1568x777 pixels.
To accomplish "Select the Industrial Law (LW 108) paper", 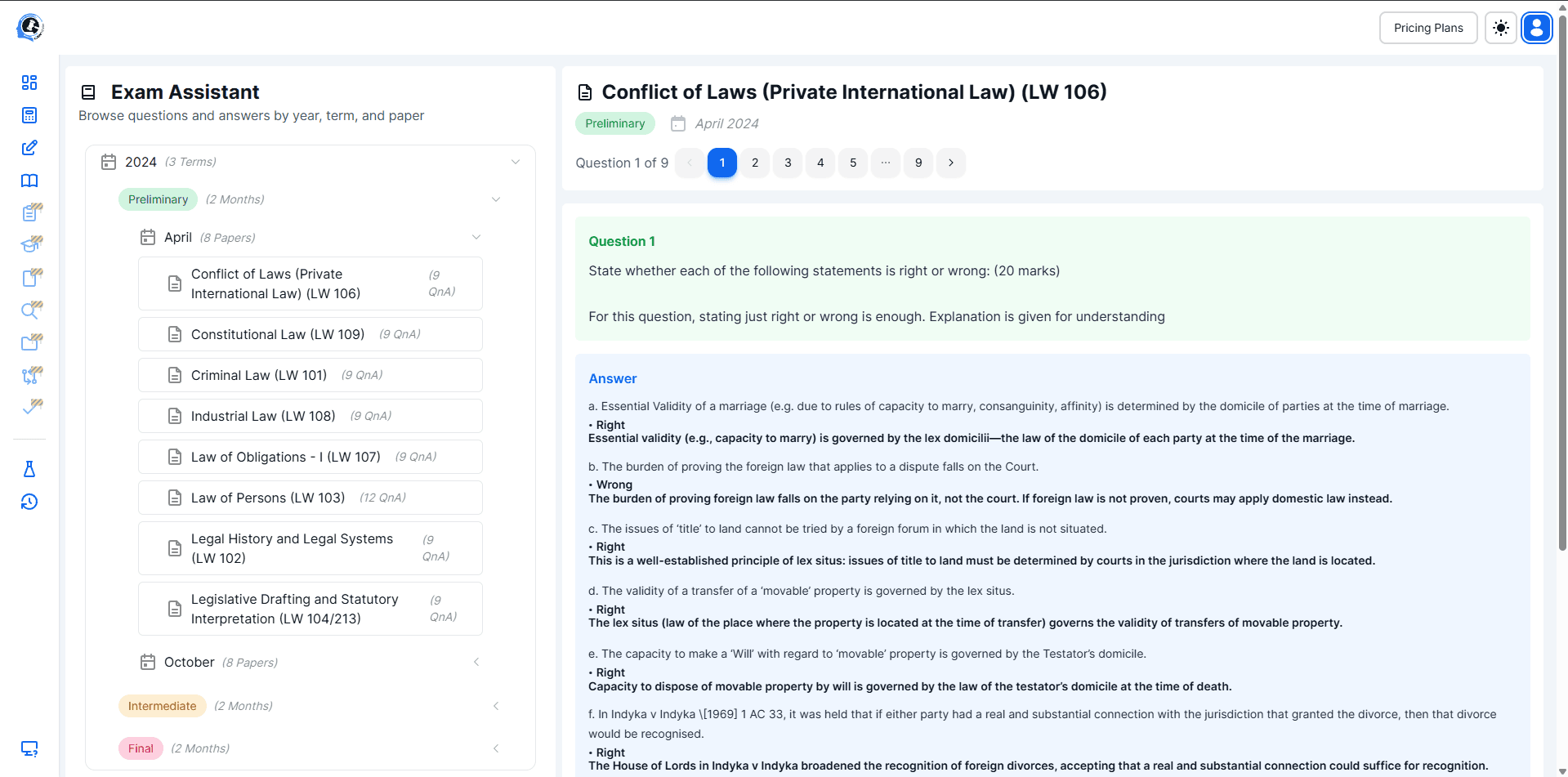I will click(310, 416).
